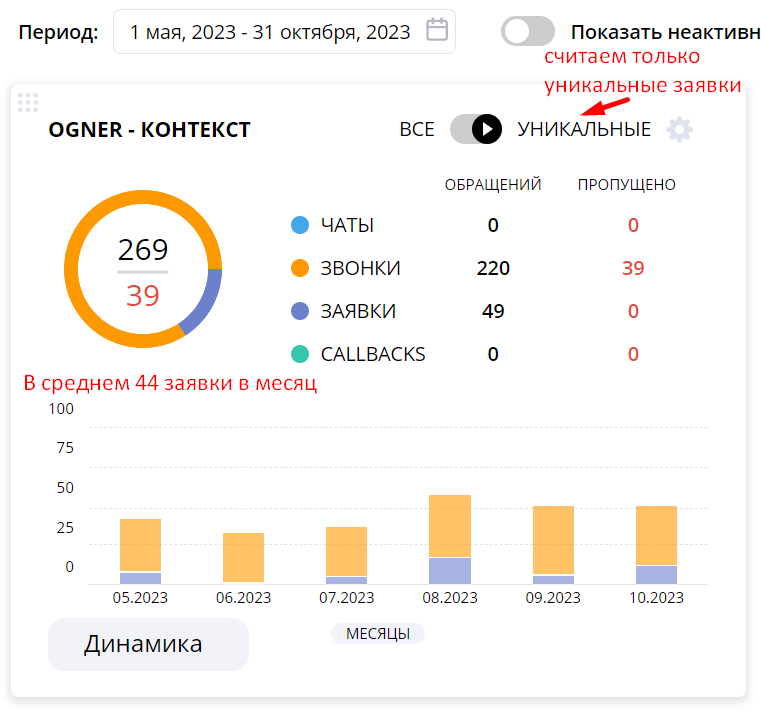This screenshot has height=716, width=761.
Task: Click the orange ЗВОНКИ legend dot
Action: [x=300, y=268]
